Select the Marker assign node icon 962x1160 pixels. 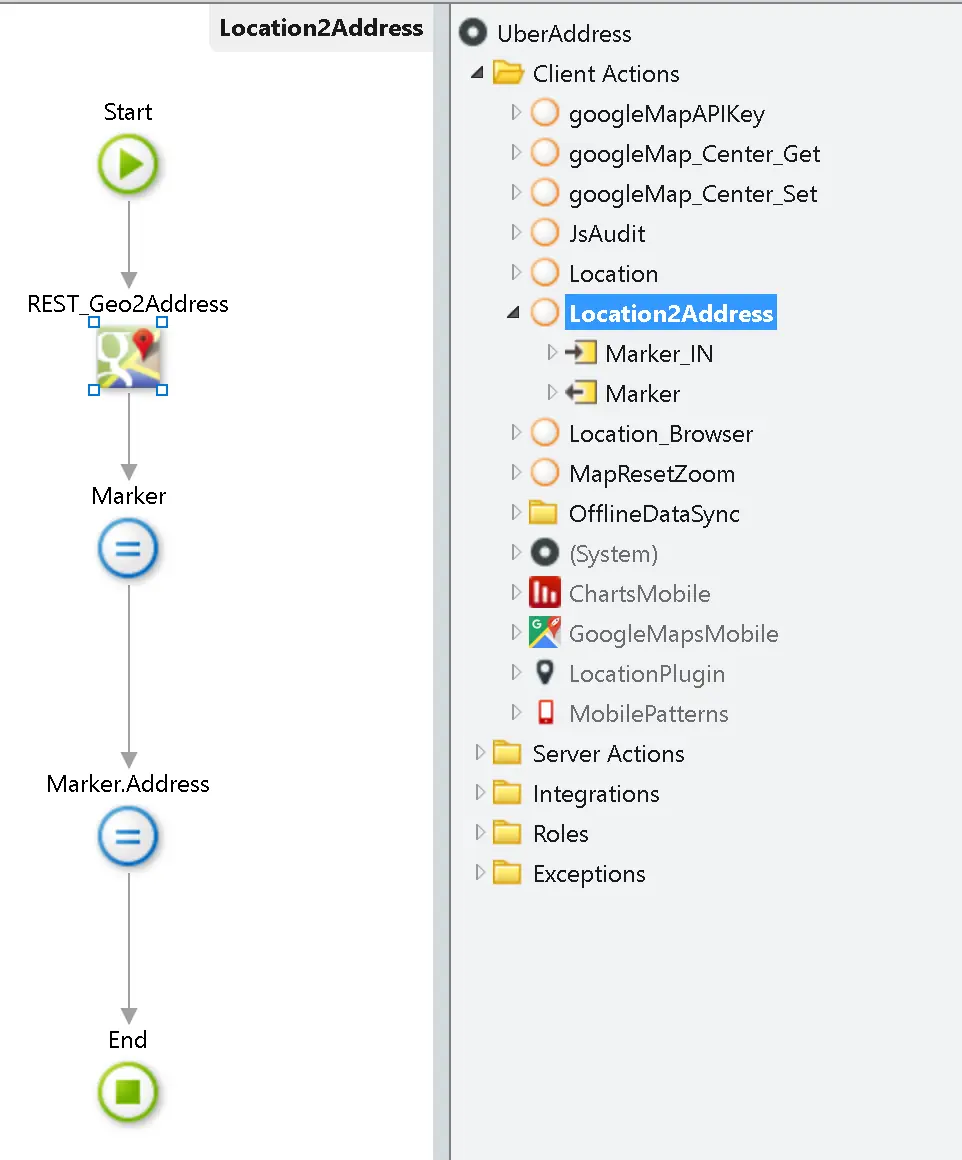pyautogui.click(x=128, y=548)
